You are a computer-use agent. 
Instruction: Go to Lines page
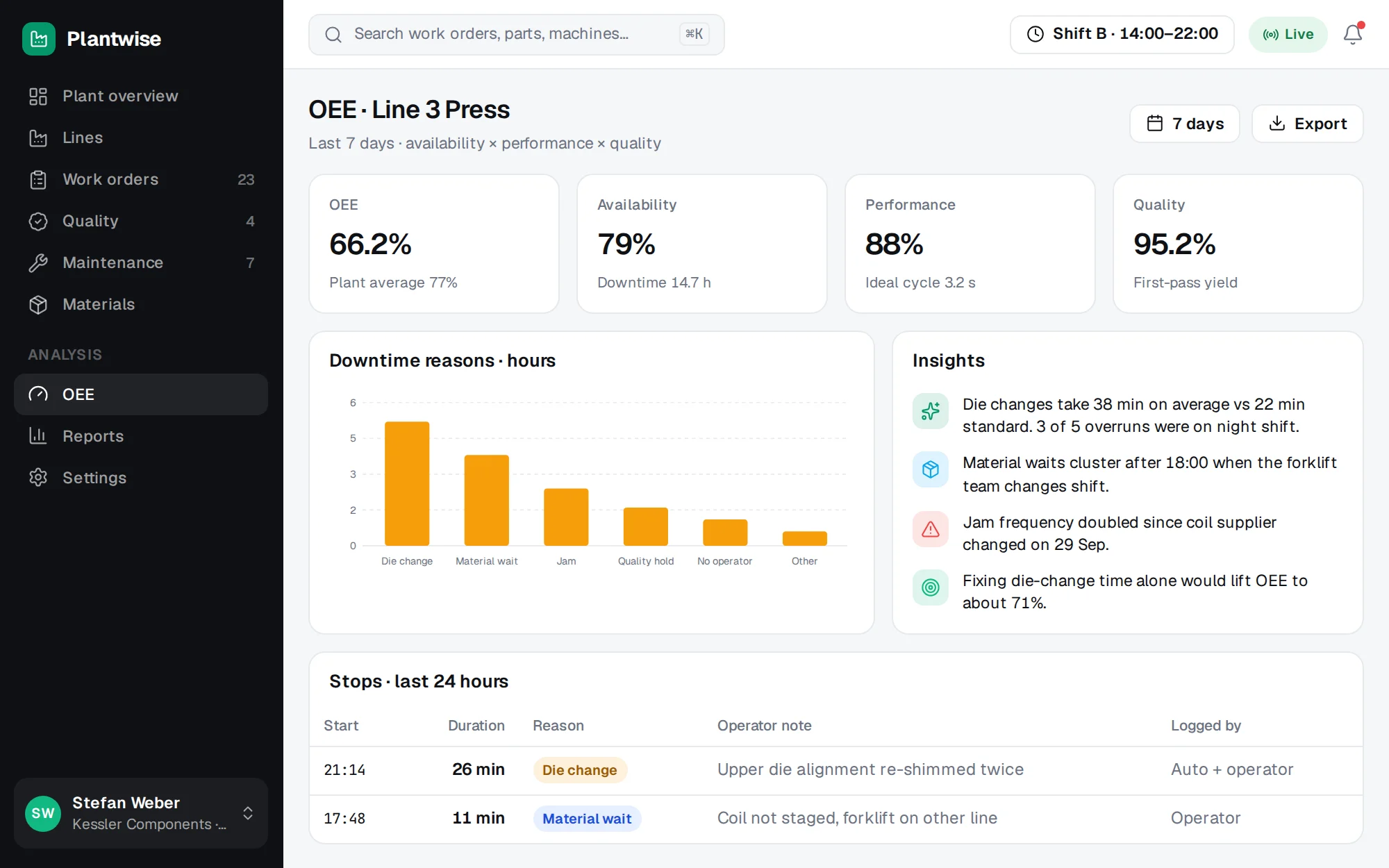[141, 137]
